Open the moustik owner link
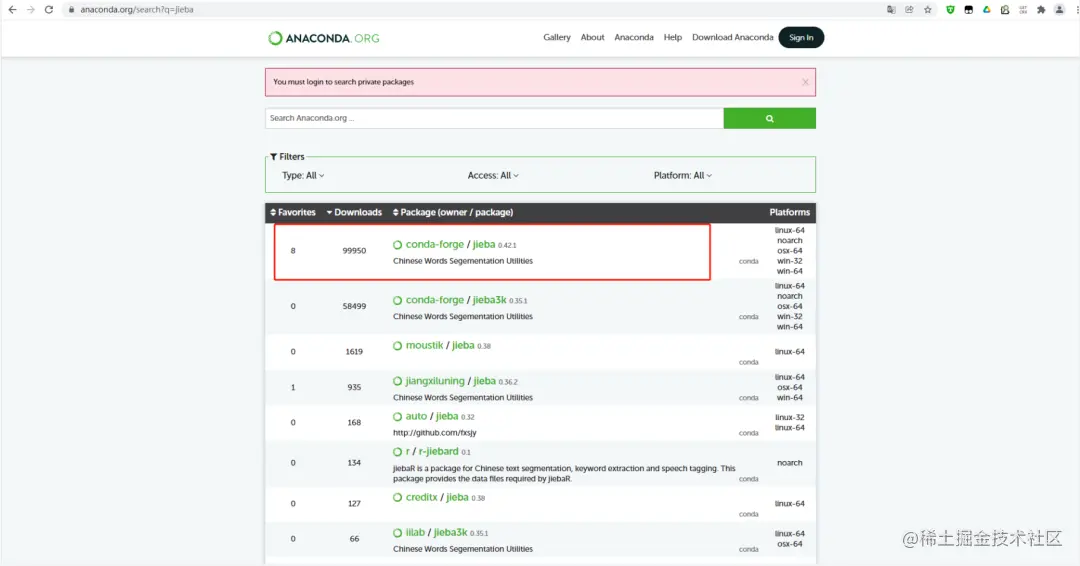 pyautogui.click(x=424, y=346)
